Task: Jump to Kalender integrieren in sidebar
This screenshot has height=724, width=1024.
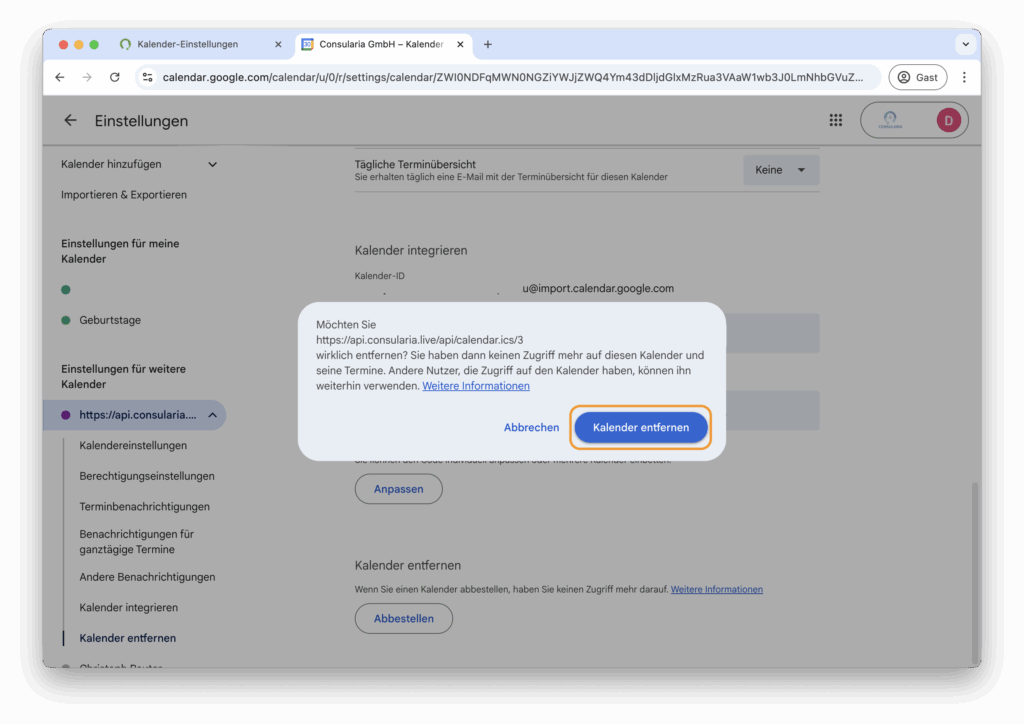Action: pyautogui.click(x=129, y=608)
